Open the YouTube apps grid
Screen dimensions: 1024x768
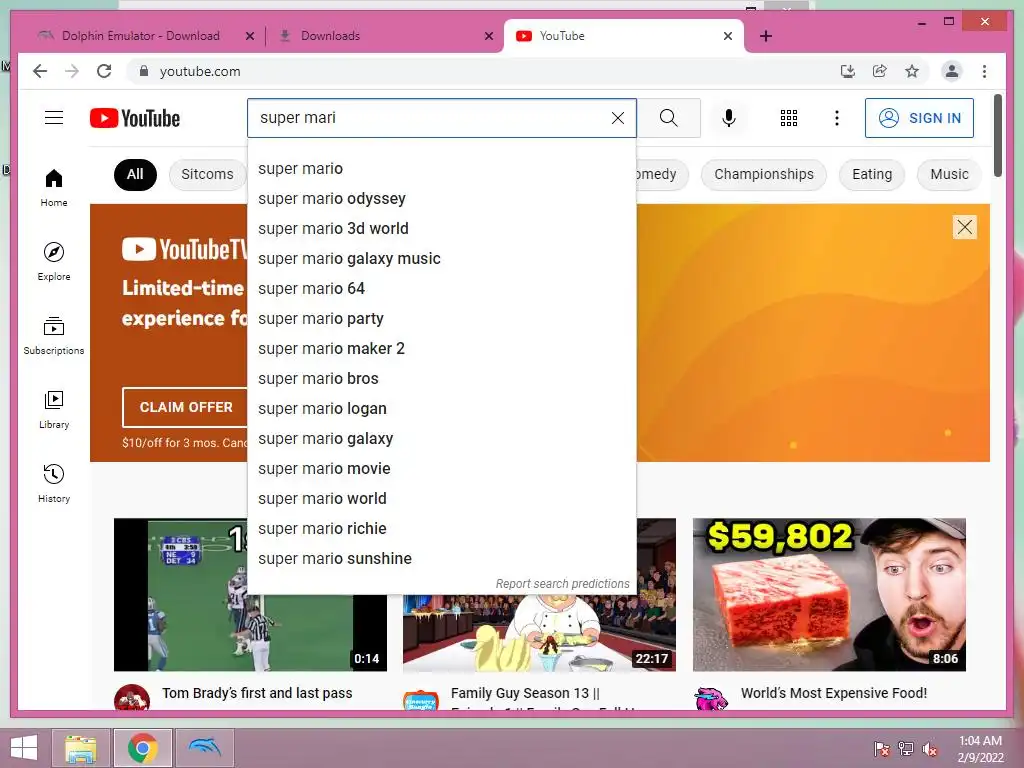788,118
